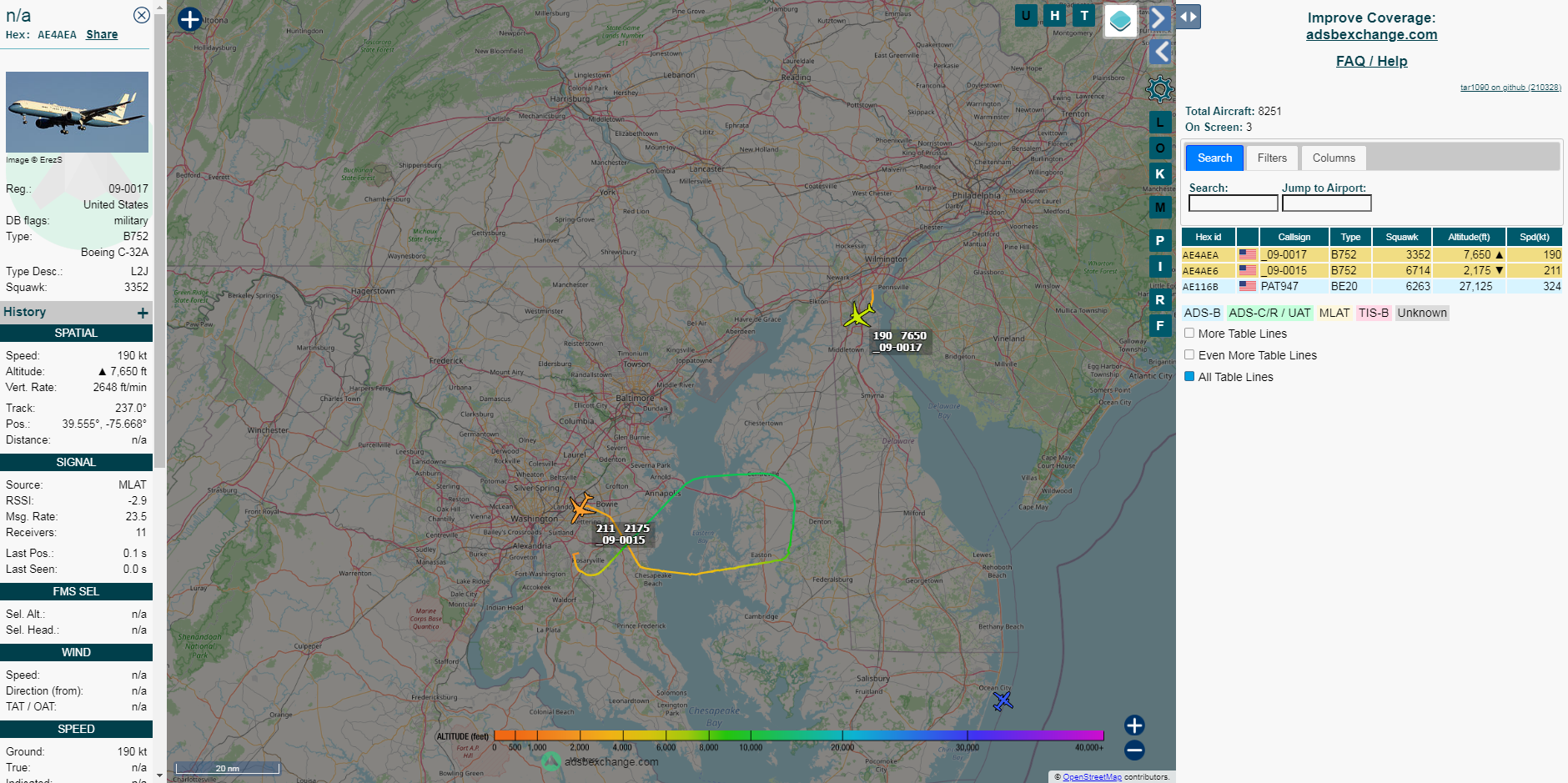This screenshot has width=1568, height=783.
Task: Click the altitude color scale bar
Action: [798, 735]
